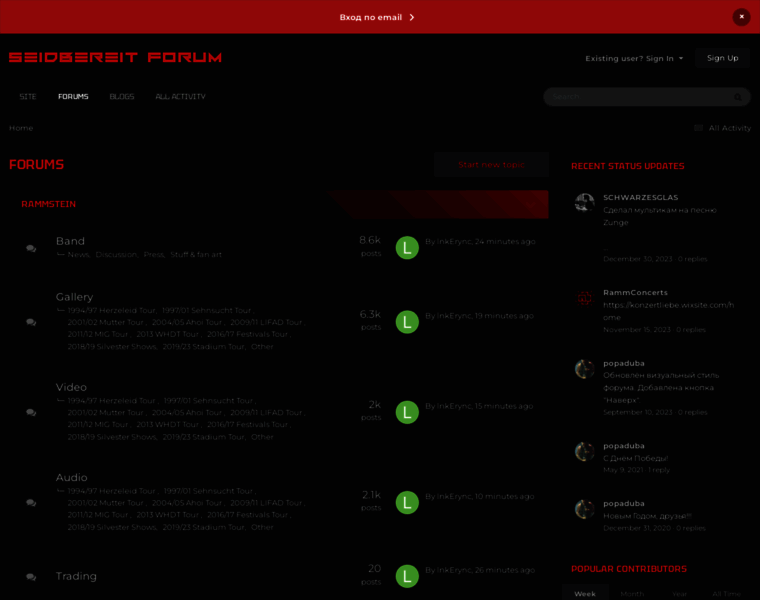Select the Week contributors tab

click(x=585, y=594)
